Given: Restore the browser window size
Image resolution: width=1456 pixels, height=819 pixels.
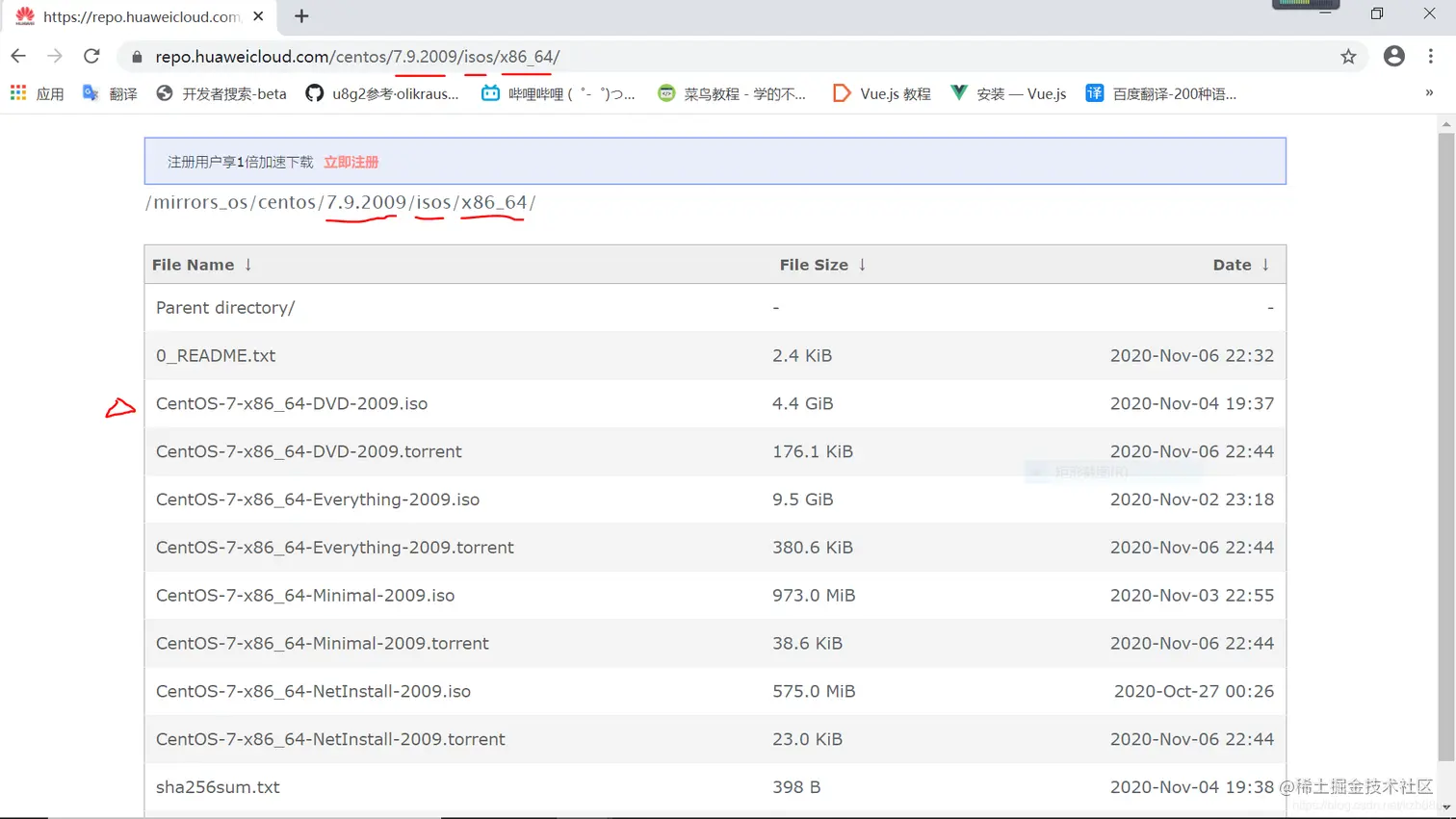Looking at the screenshot, I should click(1377, 13).
